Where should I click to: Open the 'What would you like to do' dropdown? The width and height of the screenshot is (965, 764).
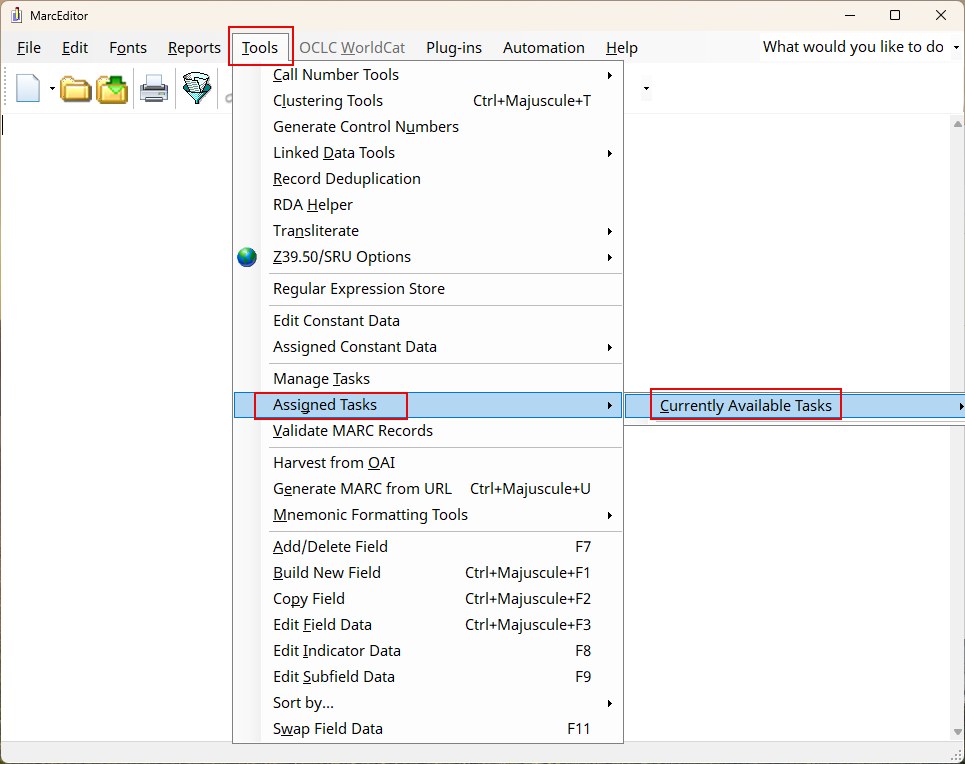[956, 47]
